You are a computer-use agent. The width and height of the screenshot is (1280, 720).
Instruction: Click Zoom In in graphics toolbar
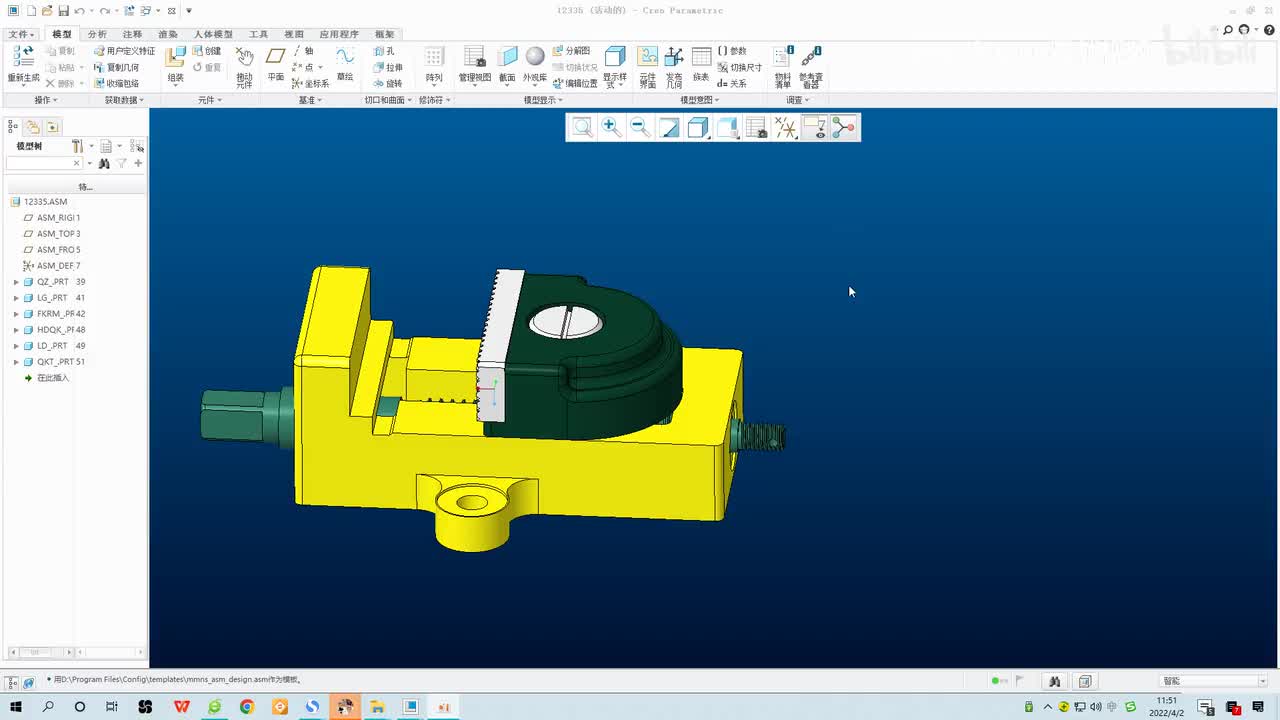click(611, 127)
